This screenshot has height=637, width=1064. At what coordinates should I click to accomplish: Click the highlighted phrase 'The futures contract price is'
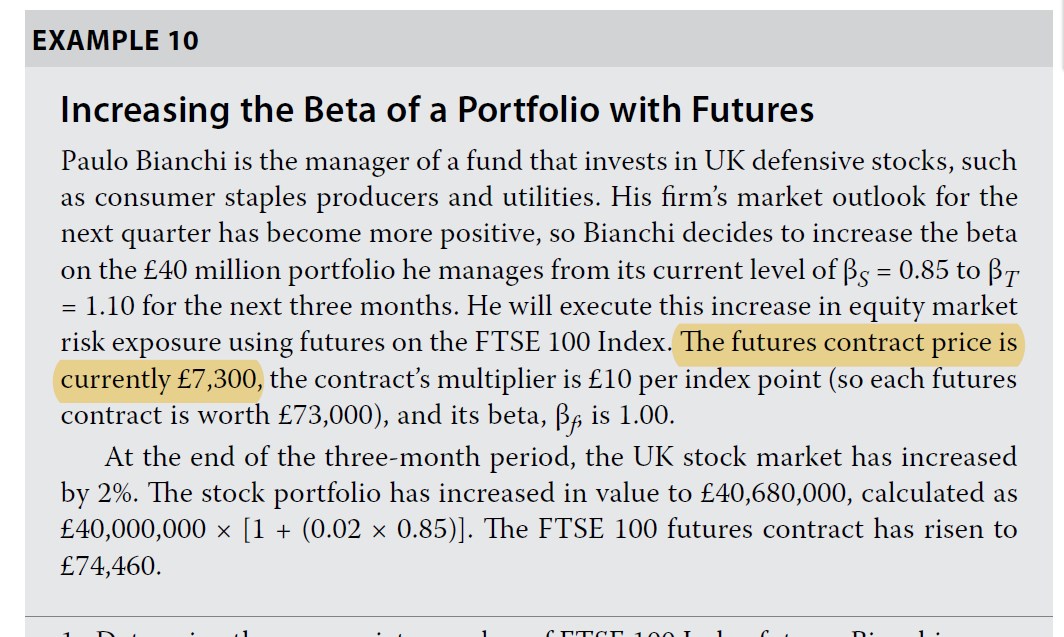point(848,343)
